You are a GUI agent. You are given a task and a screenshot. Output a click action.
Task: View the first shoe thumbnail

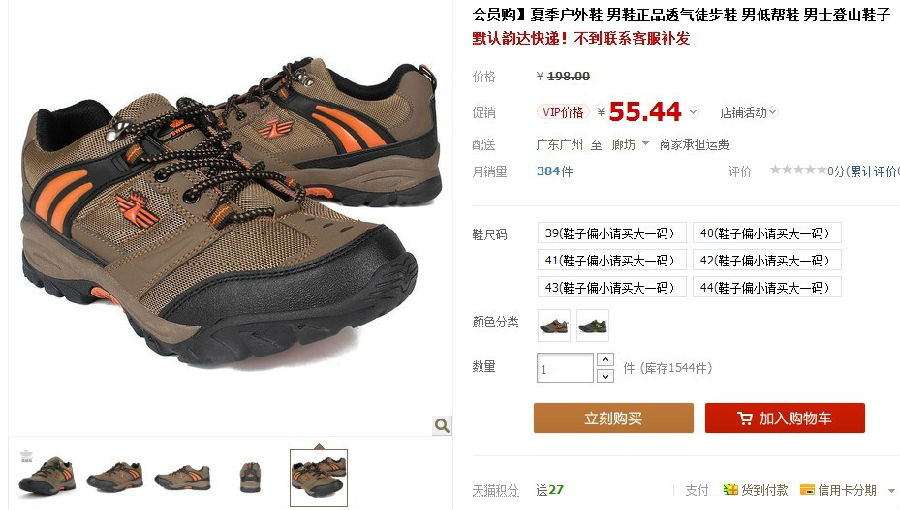pos(46,477)
